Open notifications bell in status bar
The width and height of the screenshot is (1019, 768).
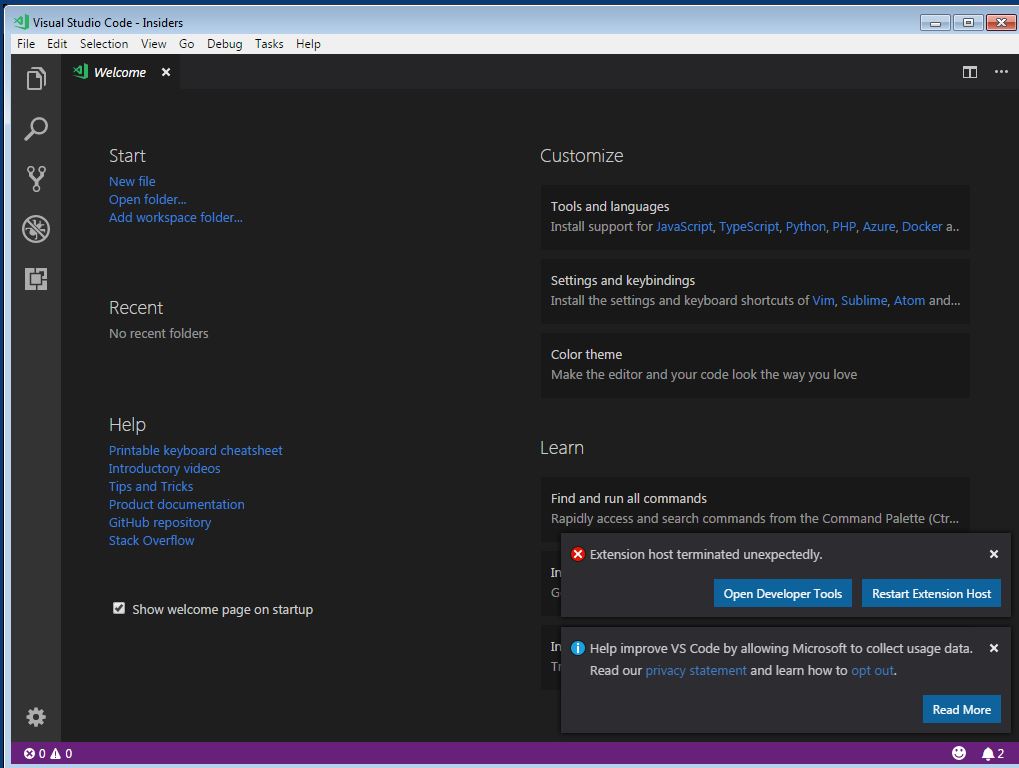click(x=993, y=754)
